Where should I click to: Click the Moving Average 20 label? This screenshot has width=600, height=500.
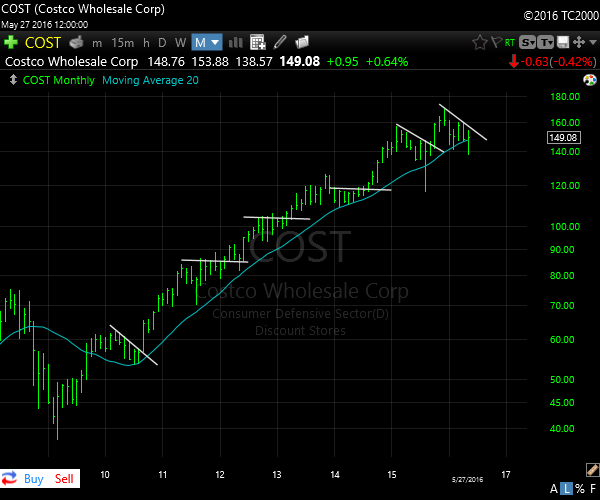(150, 80)
